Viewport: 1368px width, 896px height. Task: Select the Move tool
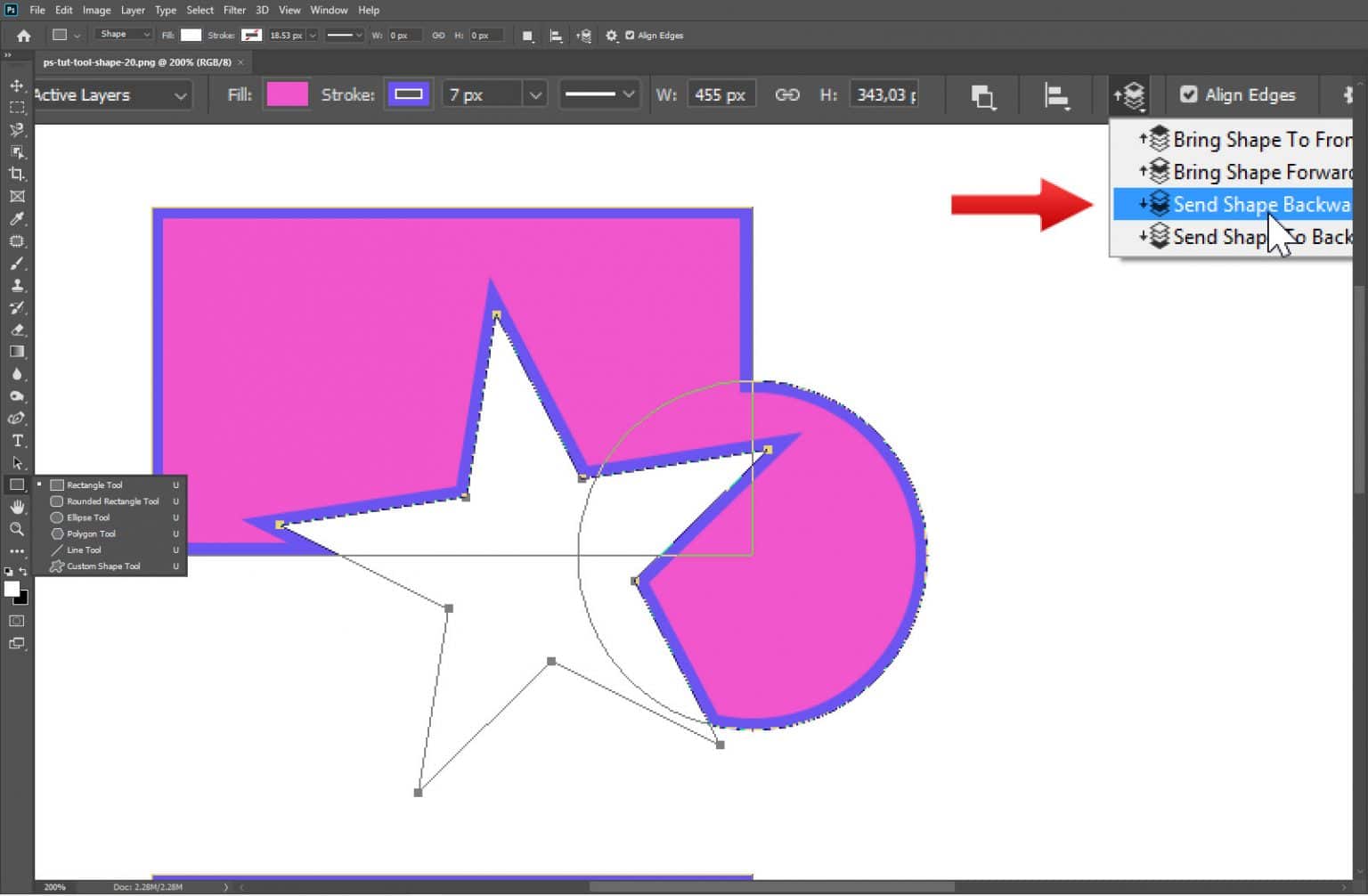pyautogui.click(x=16, y=86)
